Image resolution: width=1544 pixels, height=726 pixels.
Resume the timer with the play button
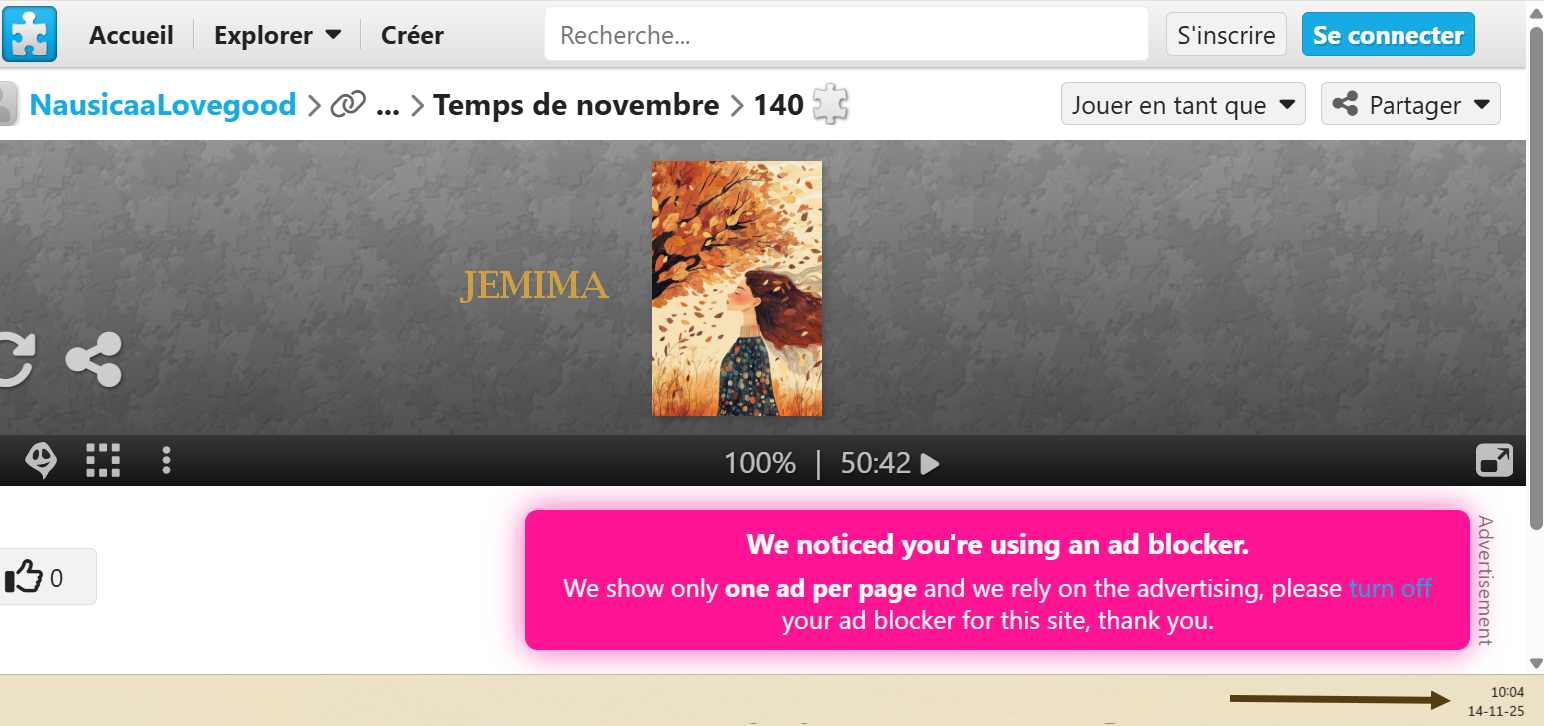(930, 463)
